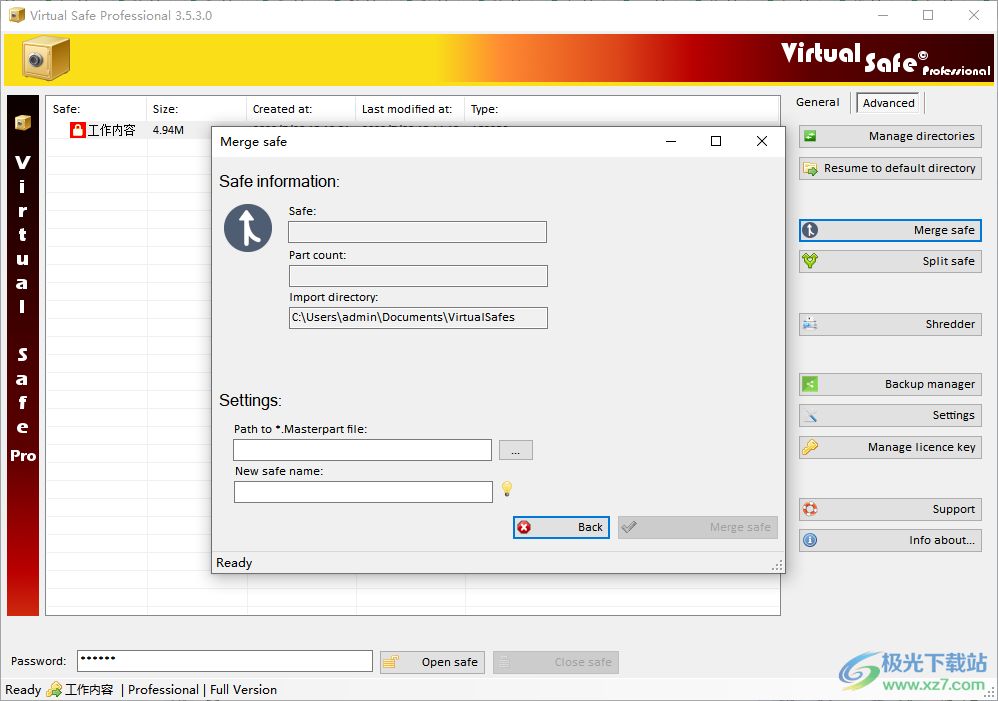998x701 pixels.
Task: Click the folder icon on Resume to default directory
Action: pyautogui.click(x=810, y=169)
